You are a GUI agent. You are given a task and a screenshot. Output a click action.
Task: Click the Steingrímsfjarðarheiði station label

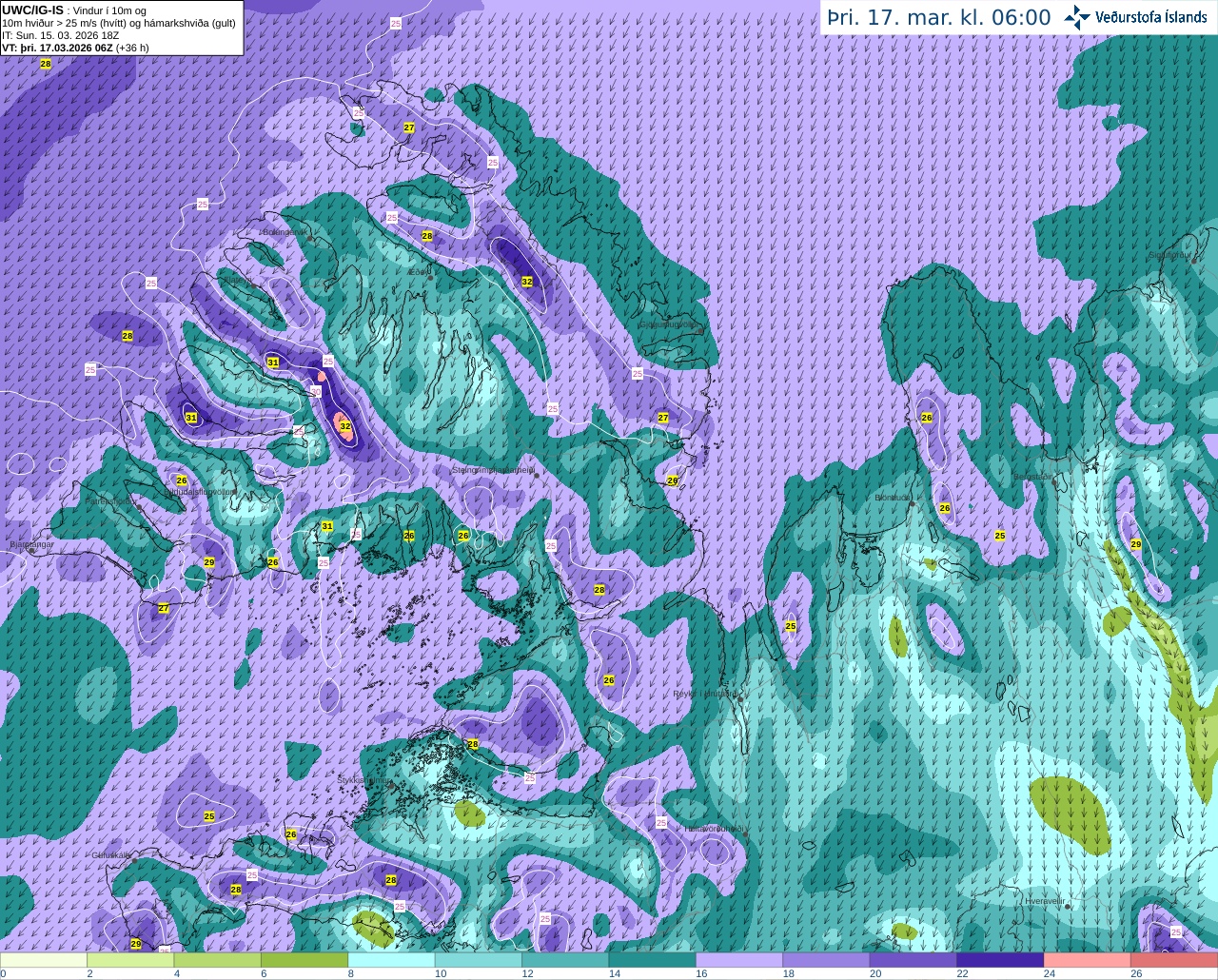(x=493, y=469)
